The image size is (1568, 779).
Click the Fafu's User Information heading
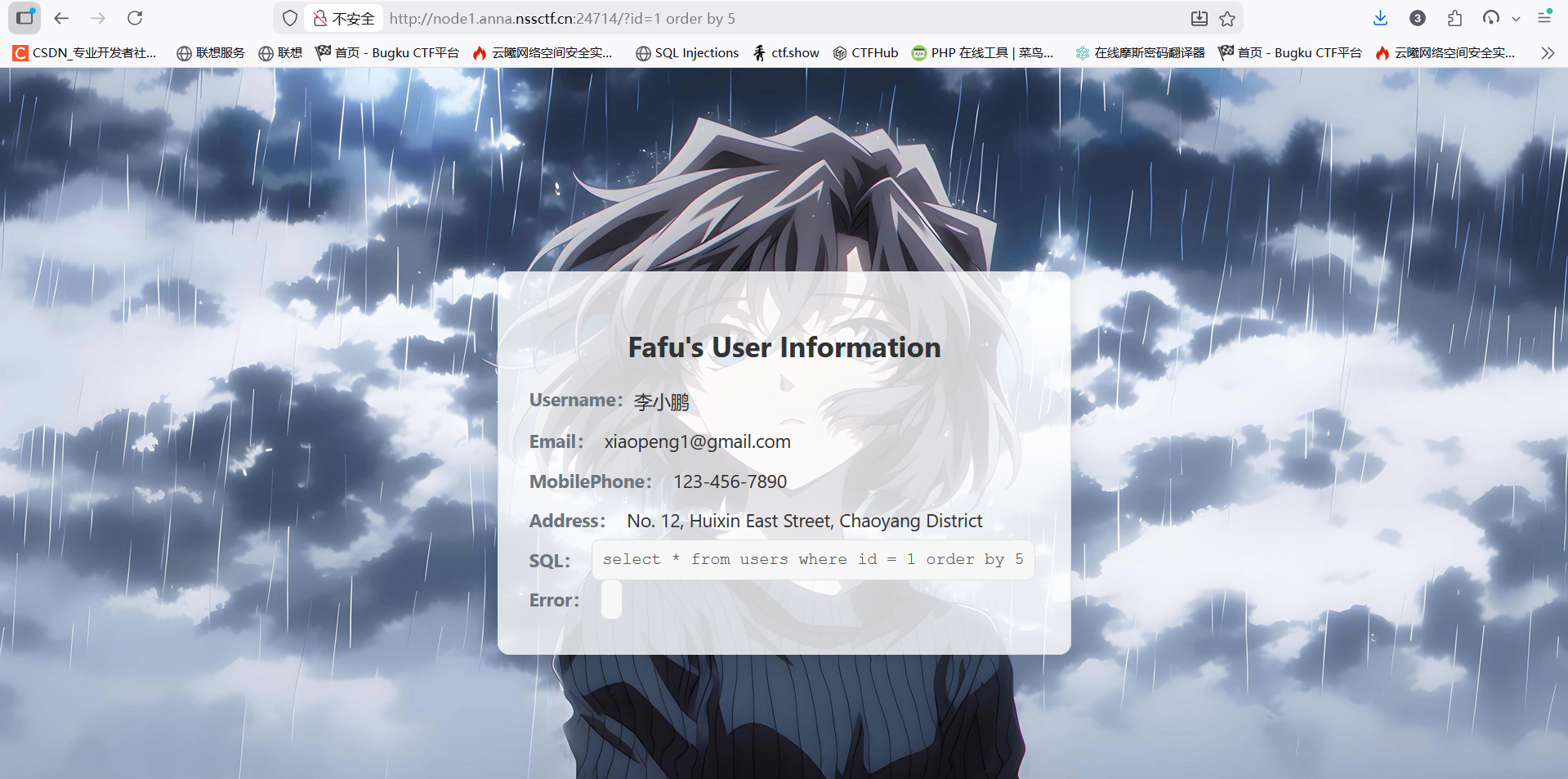(x=784, y=347)
